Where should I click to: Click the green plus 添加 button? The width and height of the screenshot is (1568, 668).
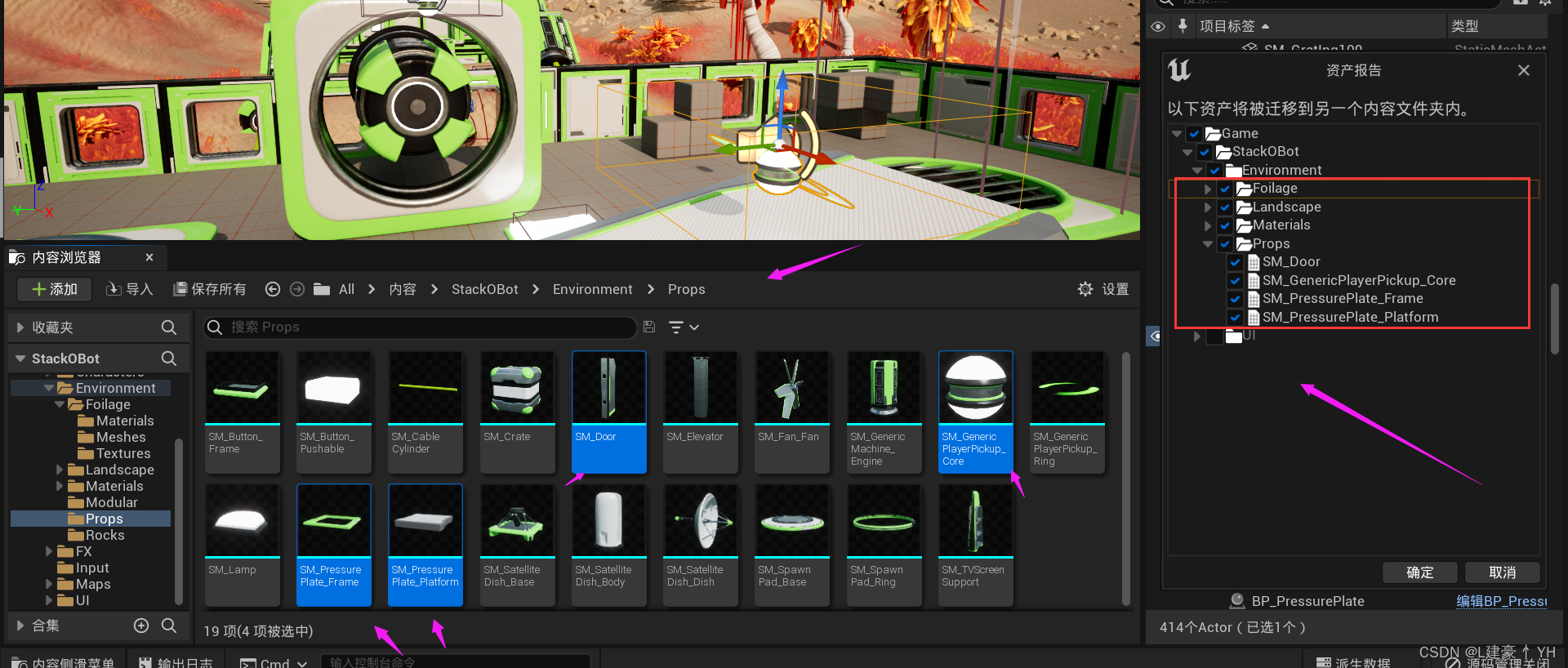tap(54, 289)
